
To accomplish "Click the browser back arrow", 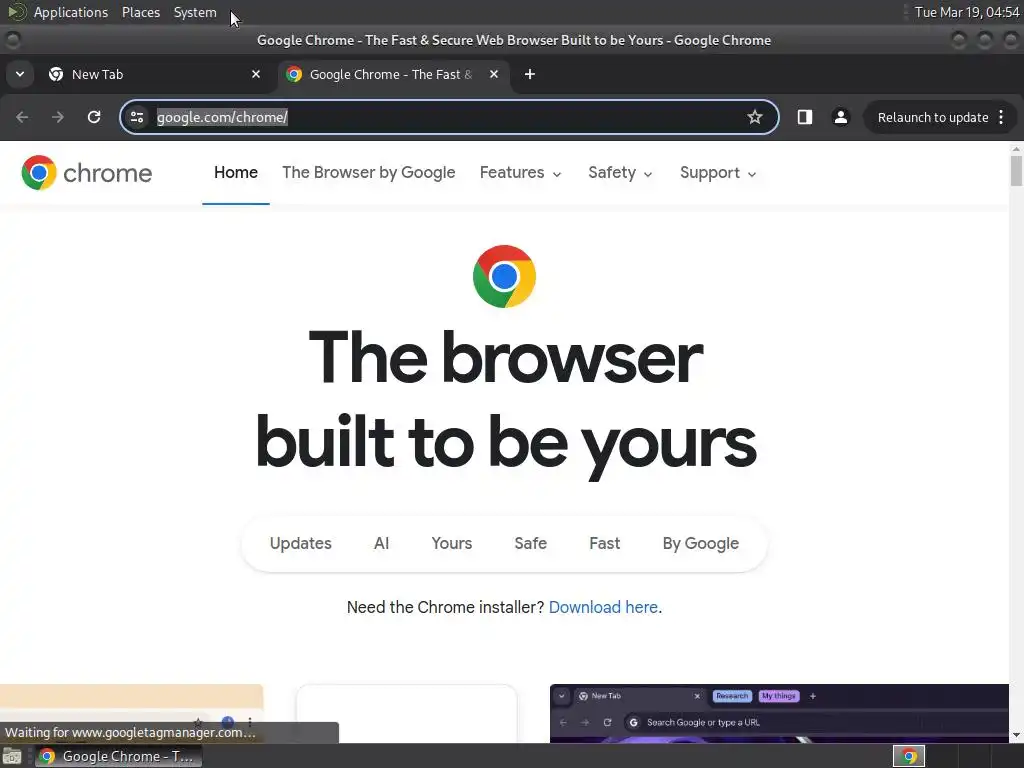I will coord(22,117).
